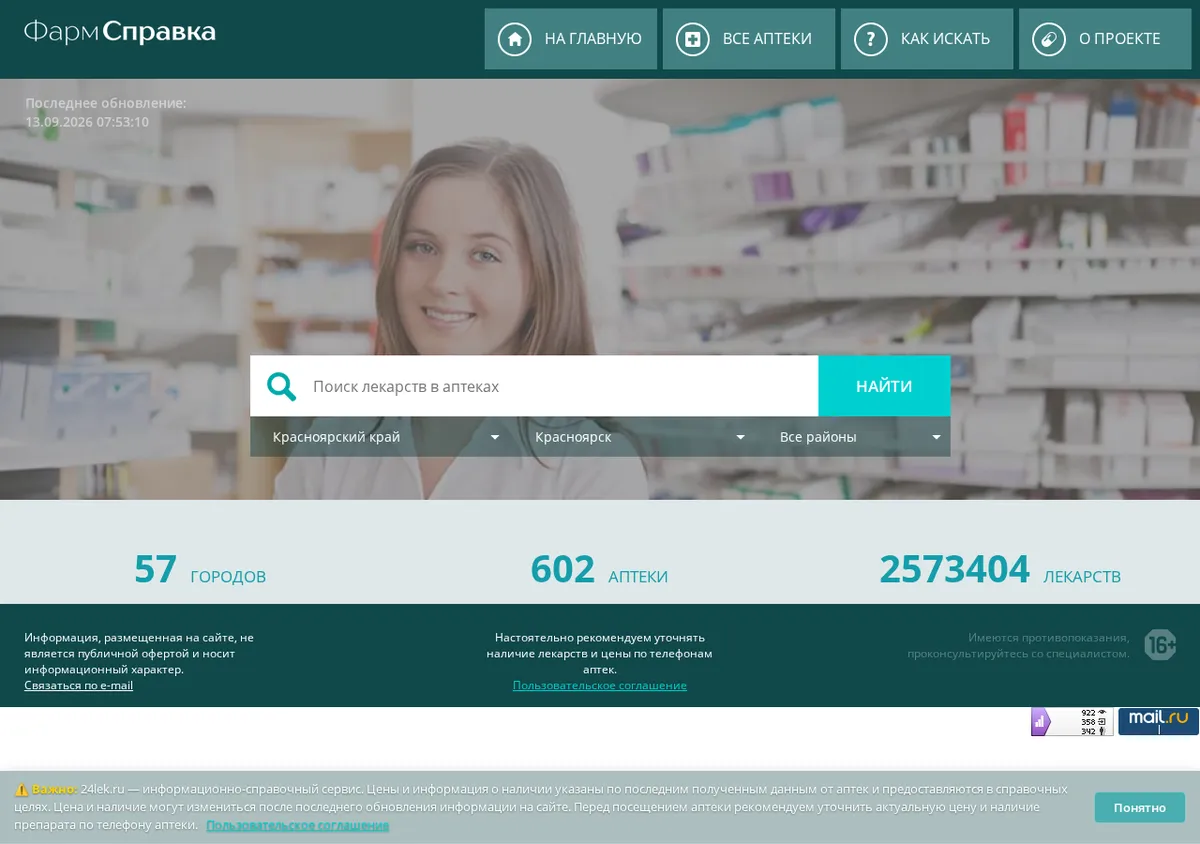Image resolution: width=1200 pixels, height=844 pixels.
Task: Focus the Поиск лекарств в аптеках field
Action: [560, 386]
